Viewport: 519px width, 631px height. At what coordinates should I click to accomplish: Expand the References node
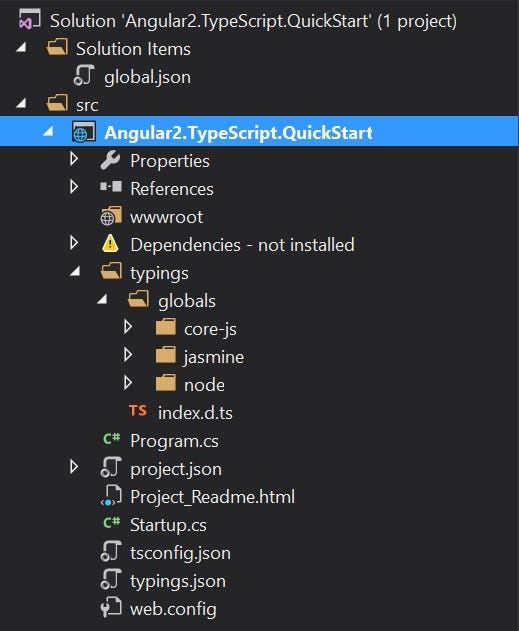(74, 187)
